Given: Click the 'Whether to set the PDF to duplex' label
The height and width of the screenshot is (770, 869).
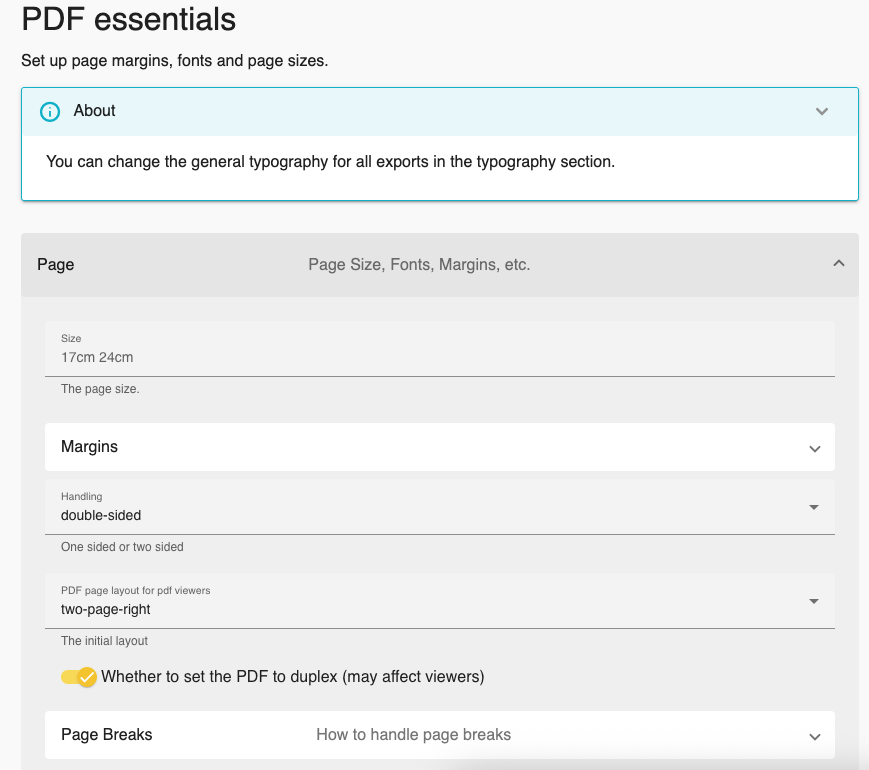Looking at the screenshot, I should point(292,677).
